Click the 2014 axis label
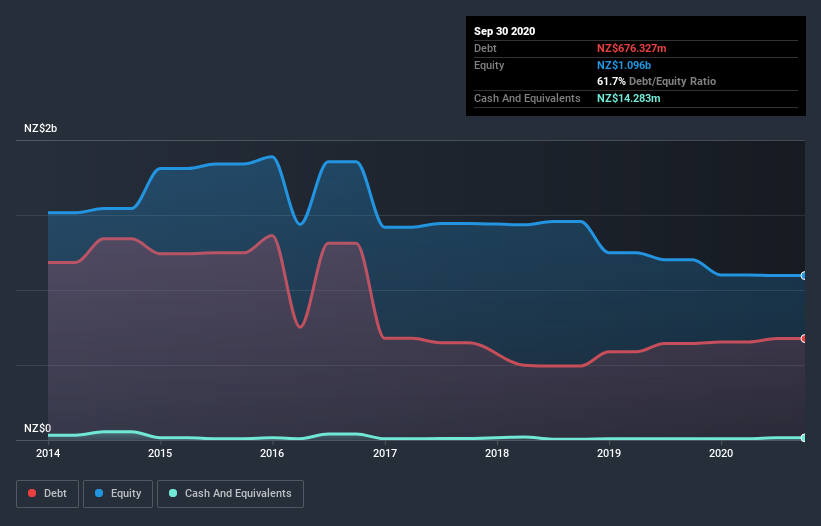The image size is (821, 526). [x=48, y=453]
